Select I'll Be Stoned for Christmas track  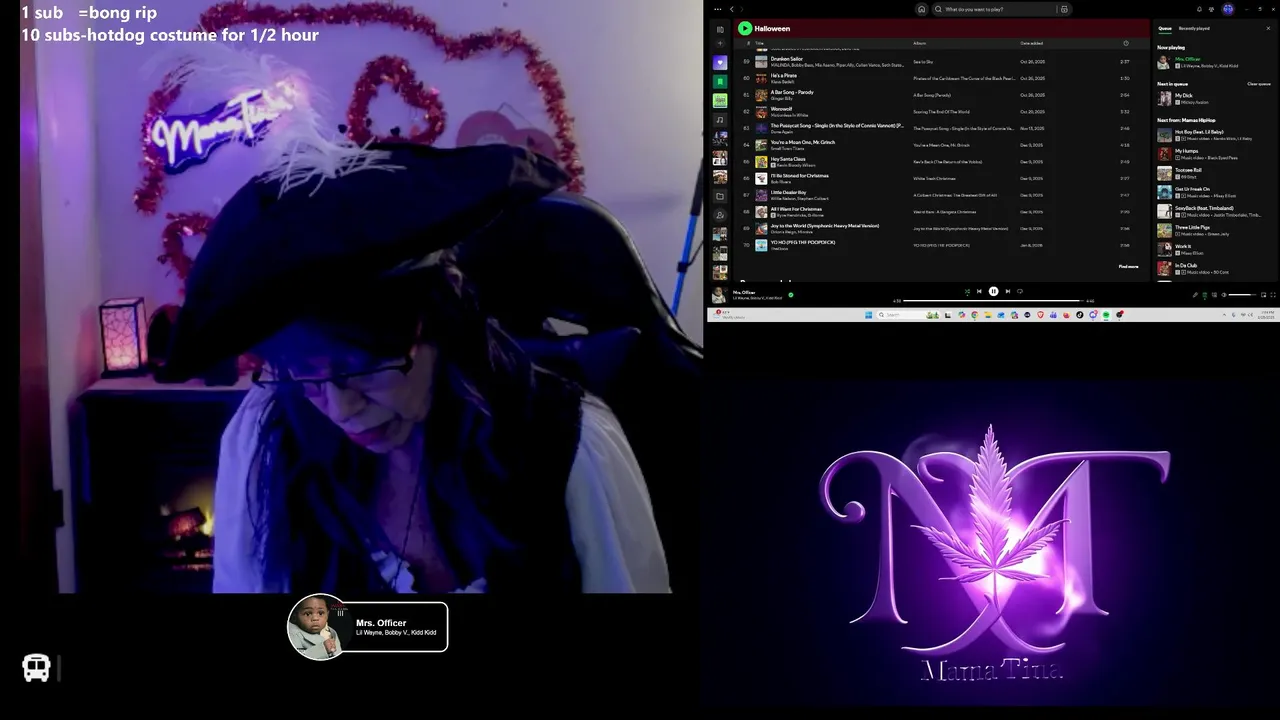pos(943,178)
